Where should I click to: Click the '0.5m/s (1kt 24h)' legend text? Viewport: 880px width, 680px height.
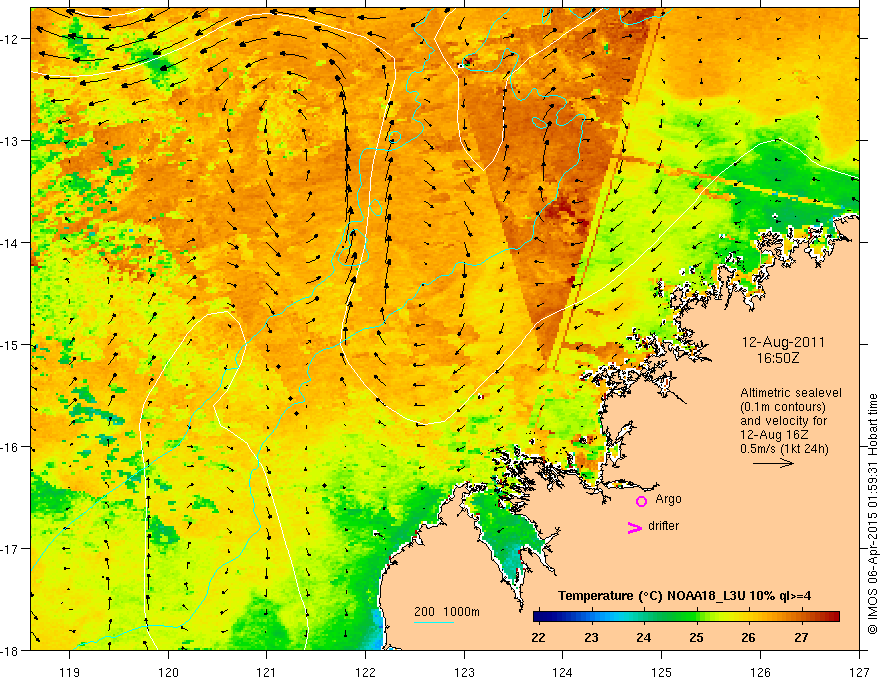point(784,449)
